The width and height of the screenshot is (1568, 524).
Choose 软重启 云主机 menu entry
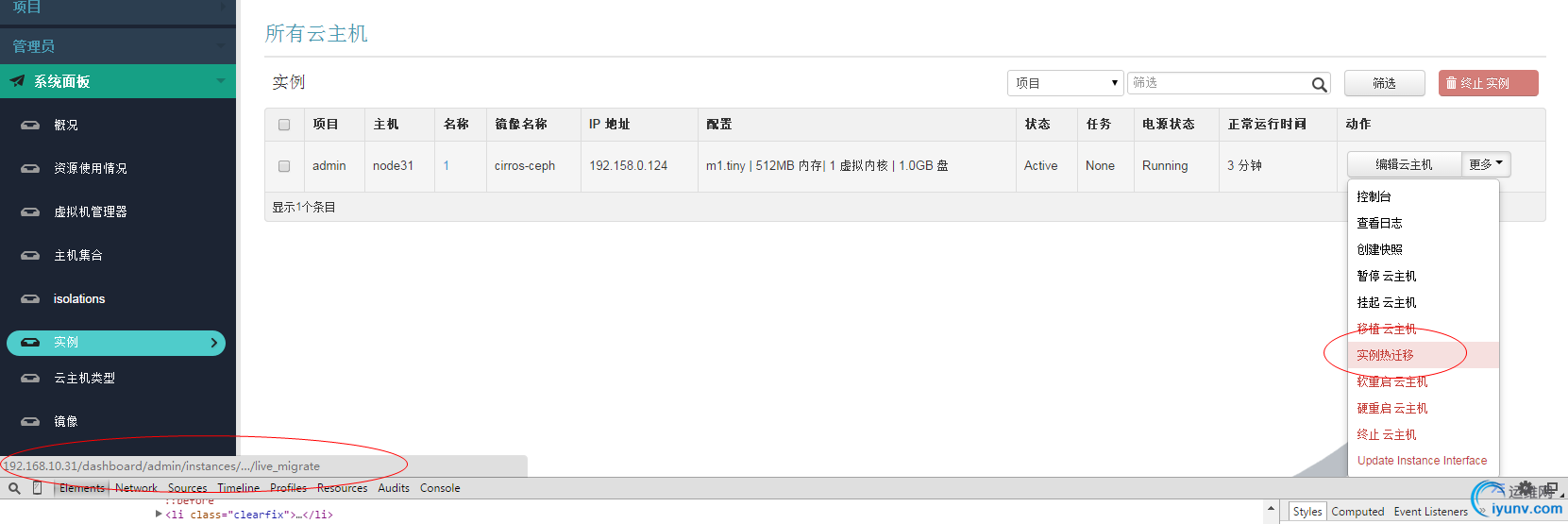[1424, 381]
